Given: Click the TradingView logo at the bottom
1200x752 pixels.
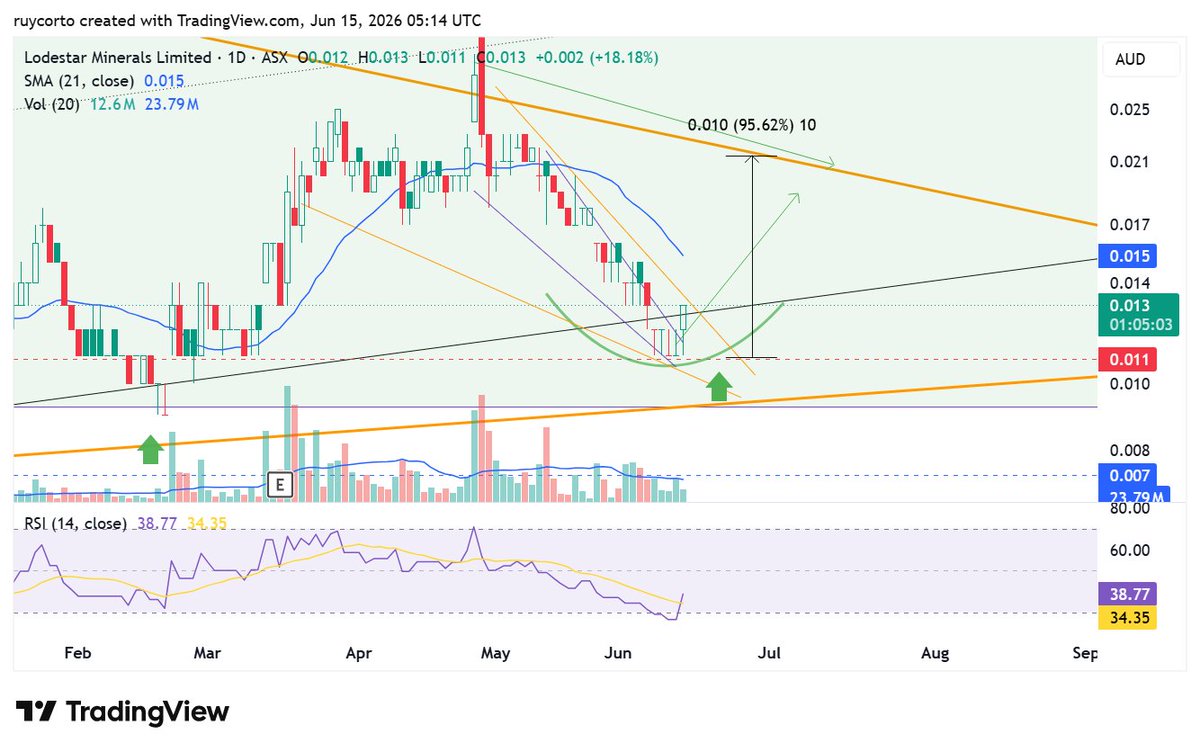Looking at the screenshot, I should (124, 712).
